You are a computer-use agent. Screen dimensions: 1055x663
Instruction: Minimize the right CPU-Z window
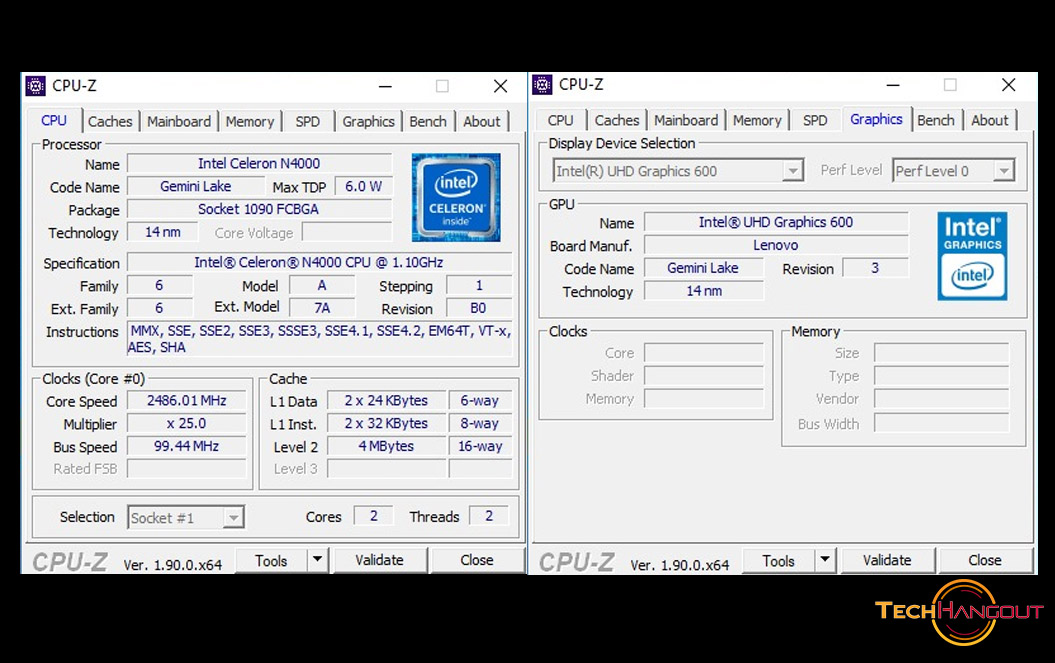[893, 85]
